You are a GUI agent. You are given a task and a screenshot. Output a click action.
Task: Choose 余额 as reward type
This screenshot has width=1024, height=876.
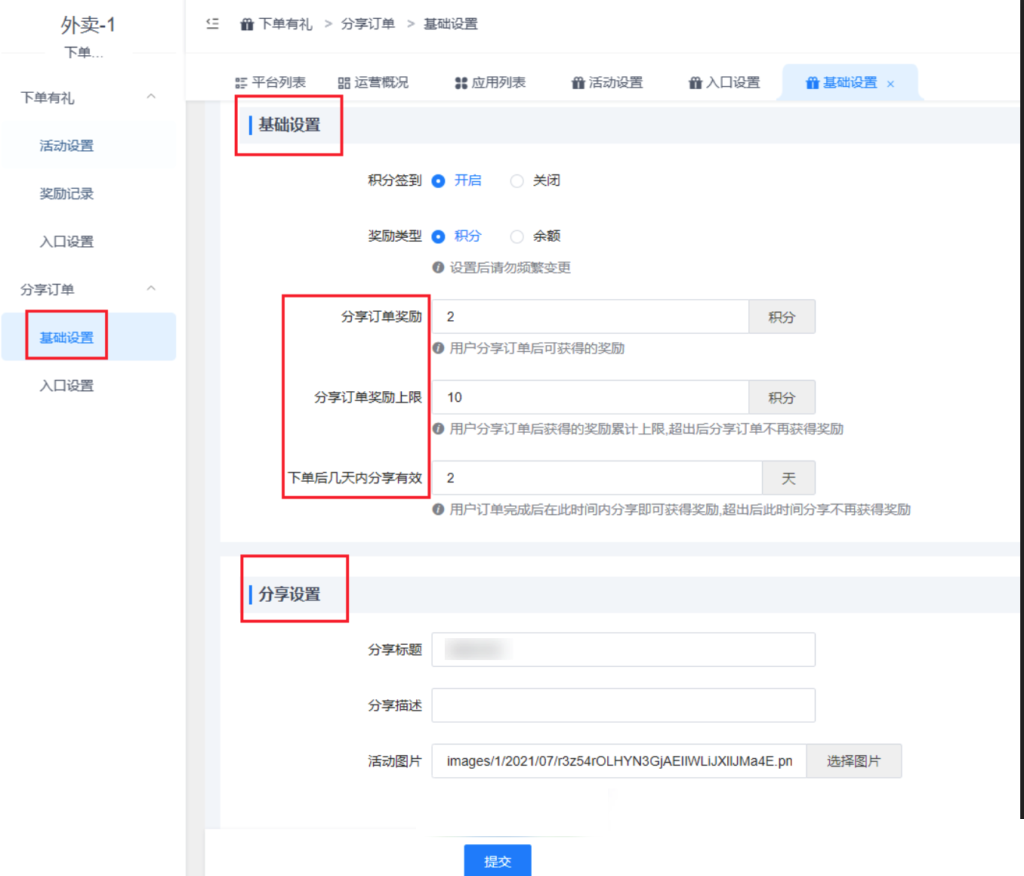[x=517, y=237]
